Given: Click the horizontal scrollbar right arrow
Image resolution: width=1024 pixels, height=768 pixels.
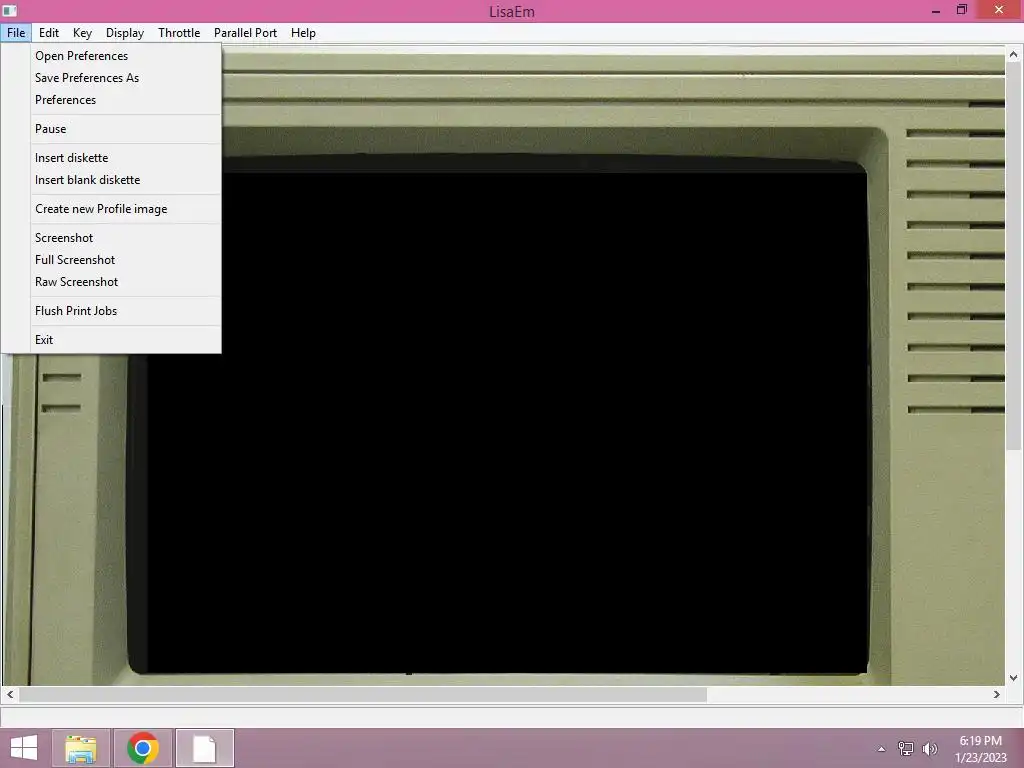Looking at the screenshot, I should pos(997,694).
